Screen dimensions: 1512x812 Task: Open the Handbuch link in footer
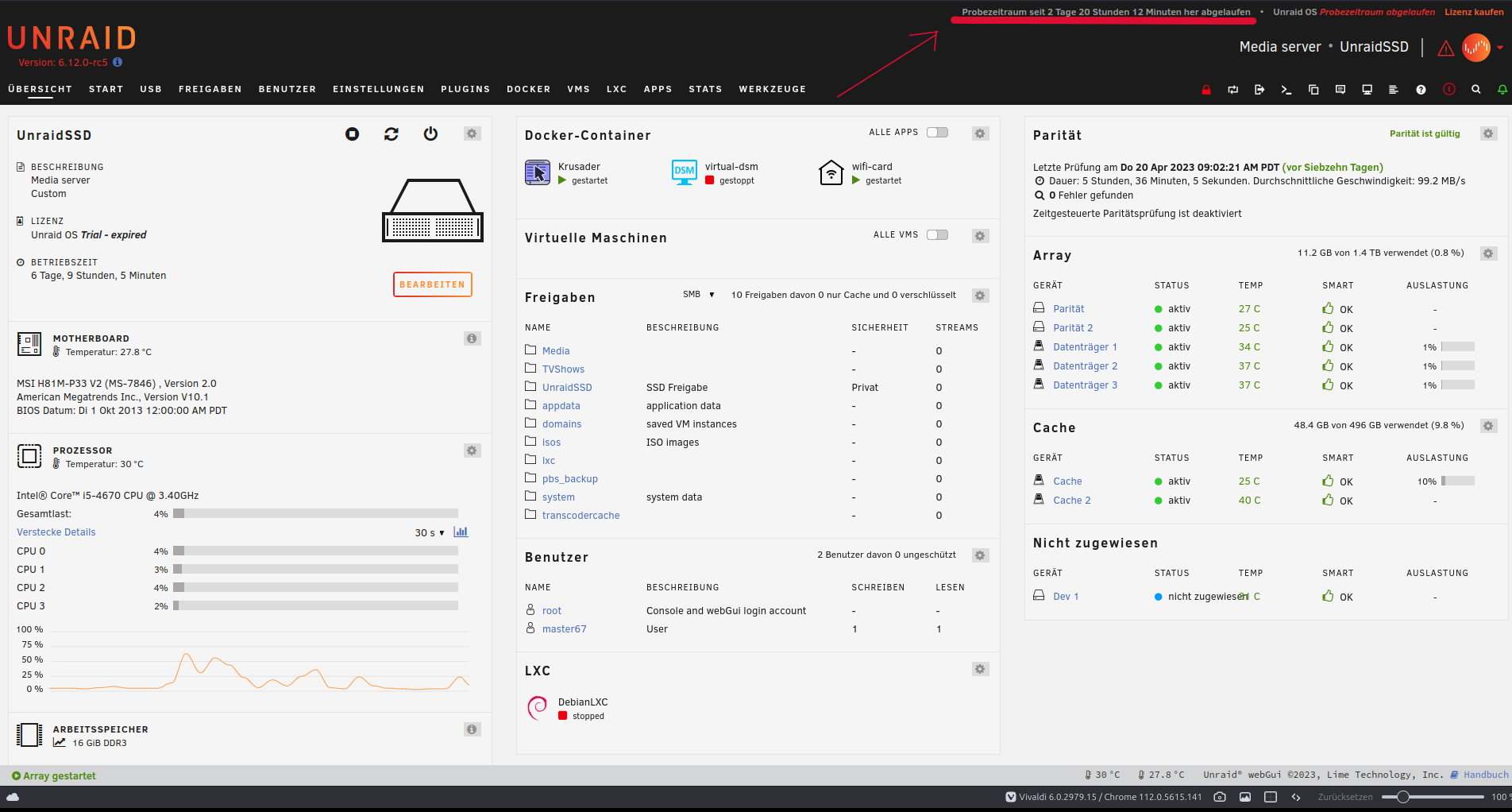coord(1486,775)
